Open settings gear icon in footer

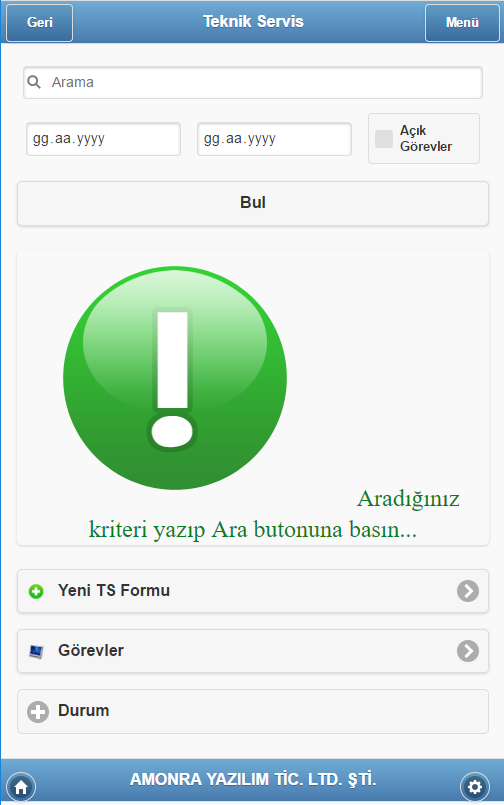click(x=475, y=786)
